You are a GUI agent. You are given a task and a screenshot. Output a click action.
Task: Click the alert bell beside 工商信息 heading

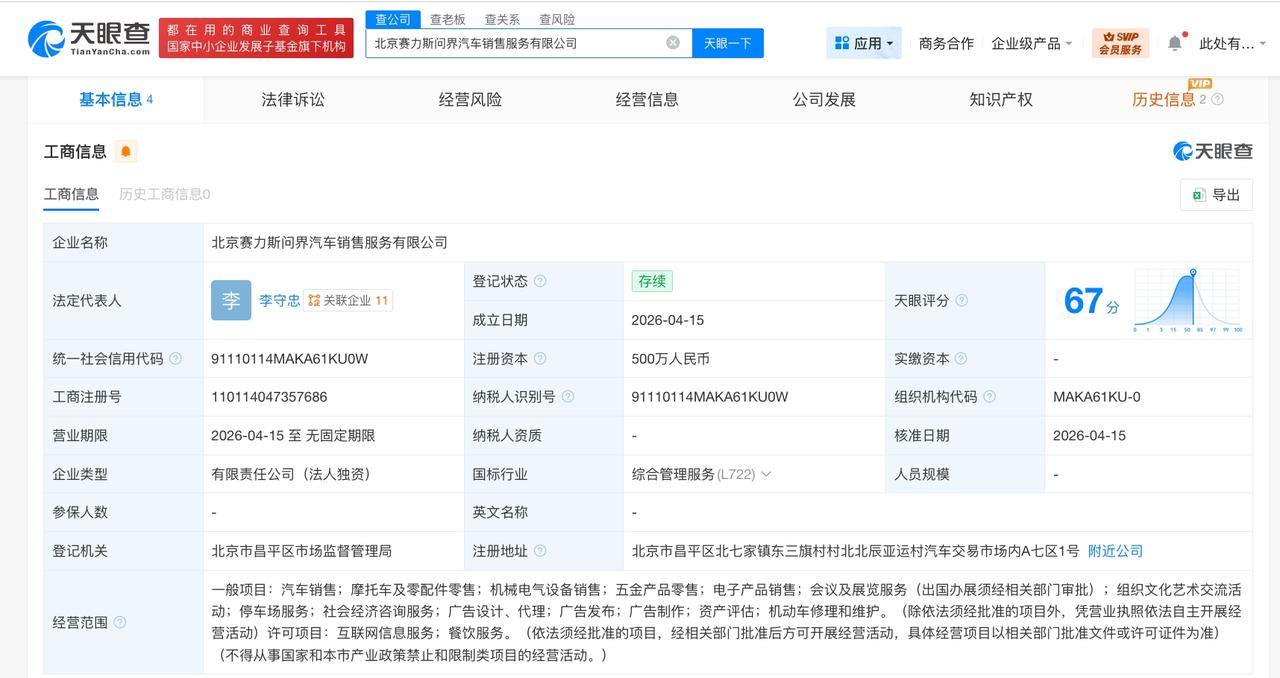coord(126,151)
